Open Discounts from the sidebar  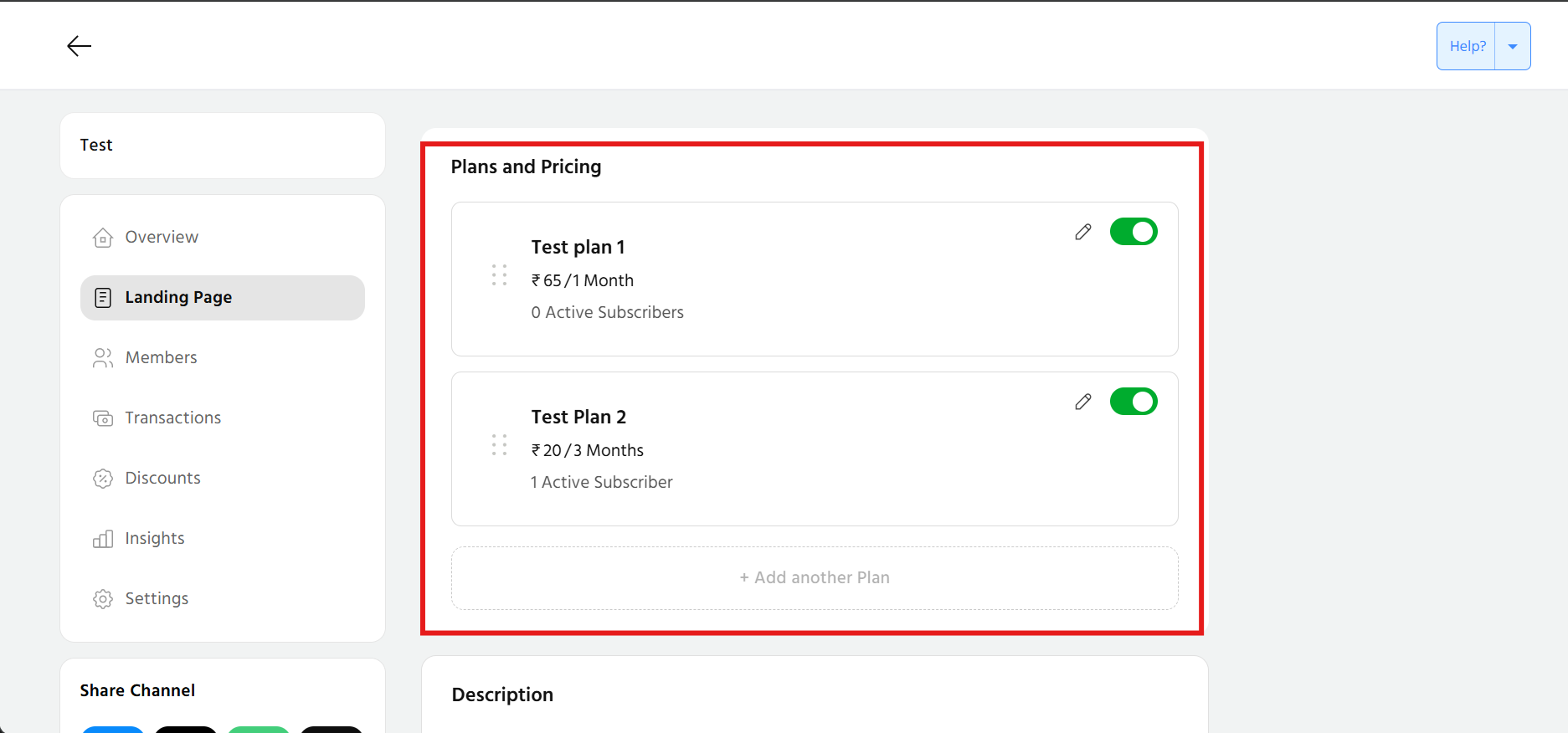[x=162, y=479]
